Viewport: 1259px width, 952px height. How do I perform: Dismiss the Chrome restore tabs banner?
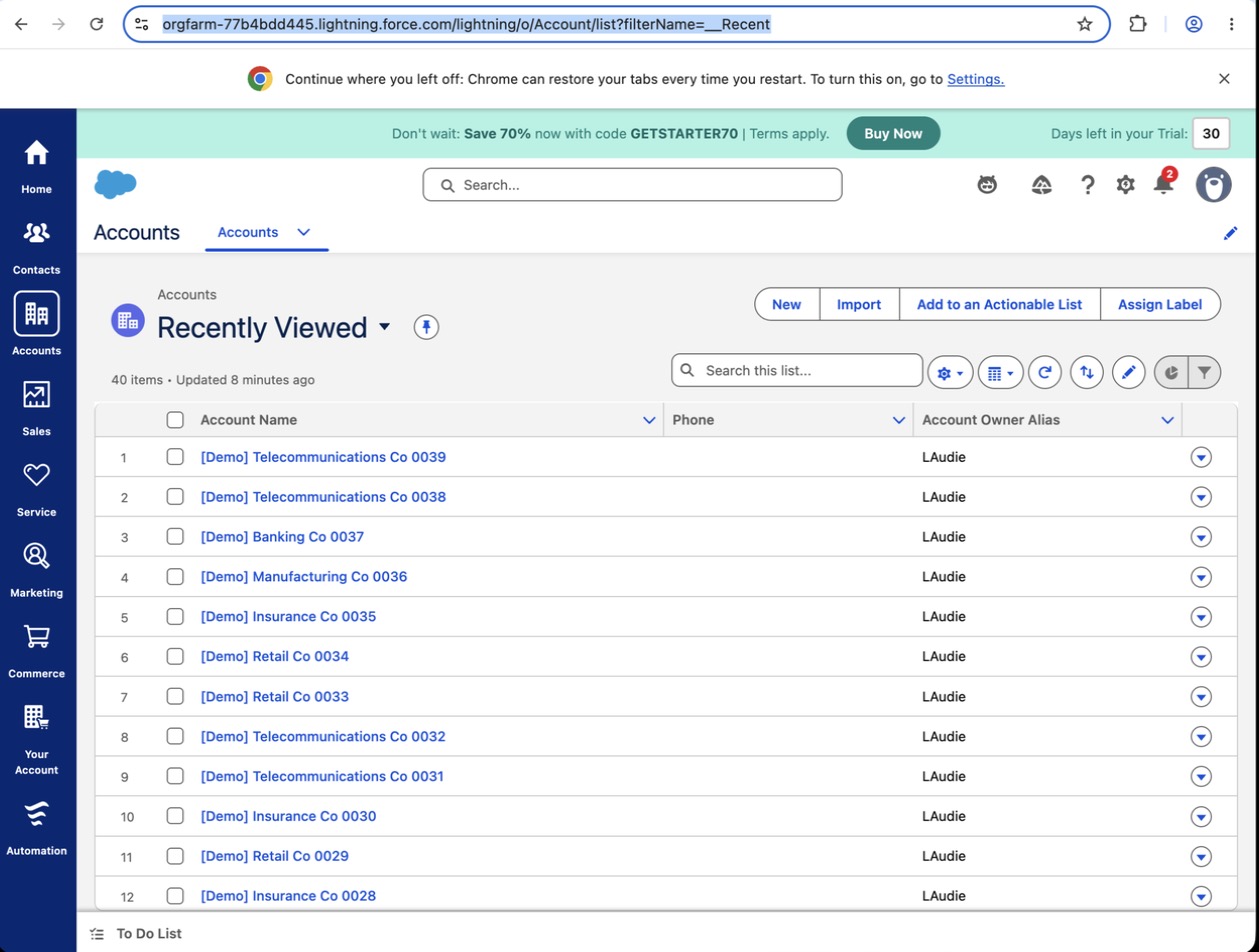1224,78
